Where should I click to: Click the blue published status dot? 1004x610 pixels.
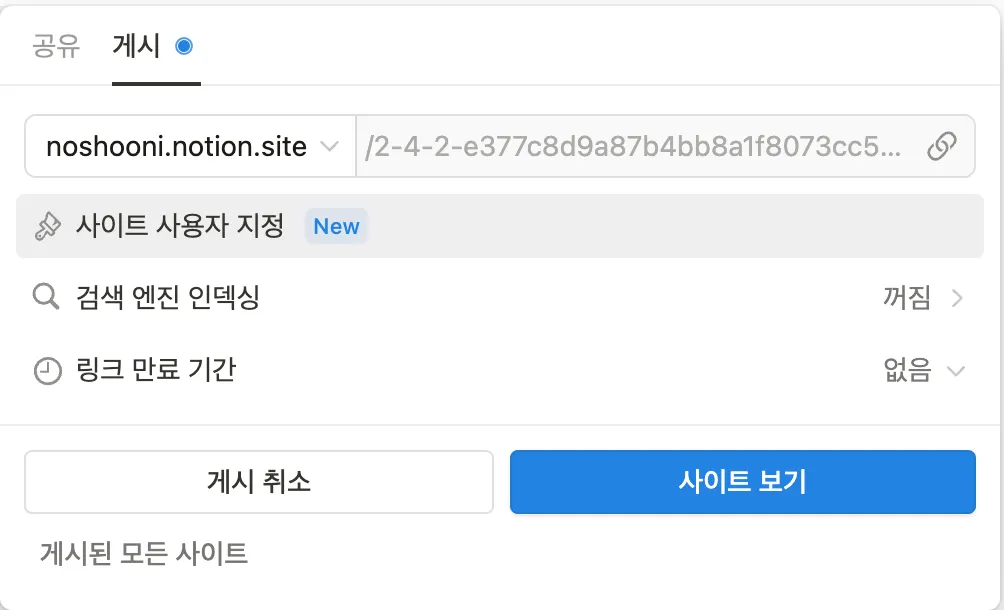pyautogui.click(x=184, y=46)
